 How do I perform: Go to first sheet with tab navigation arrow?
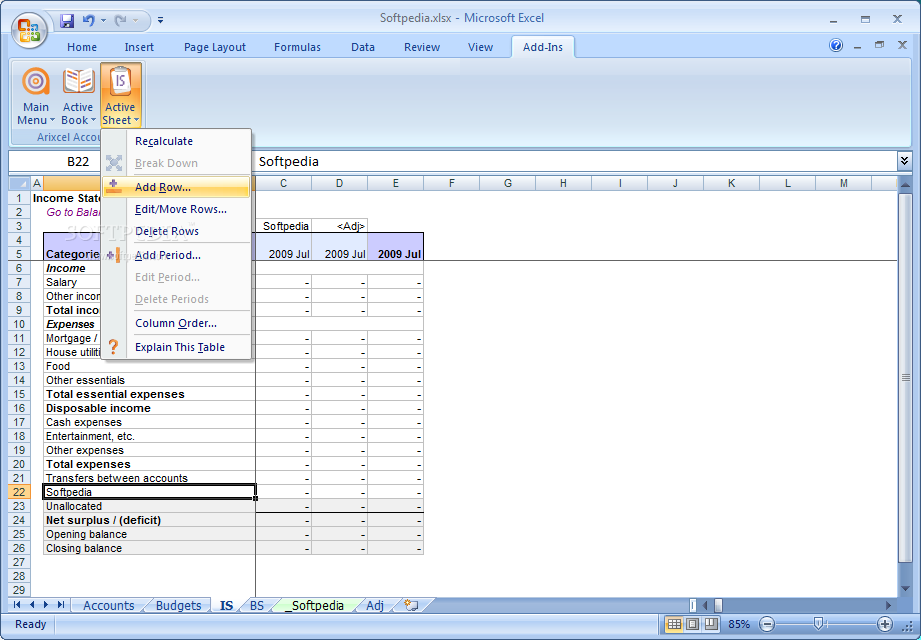tap(17, 605)
